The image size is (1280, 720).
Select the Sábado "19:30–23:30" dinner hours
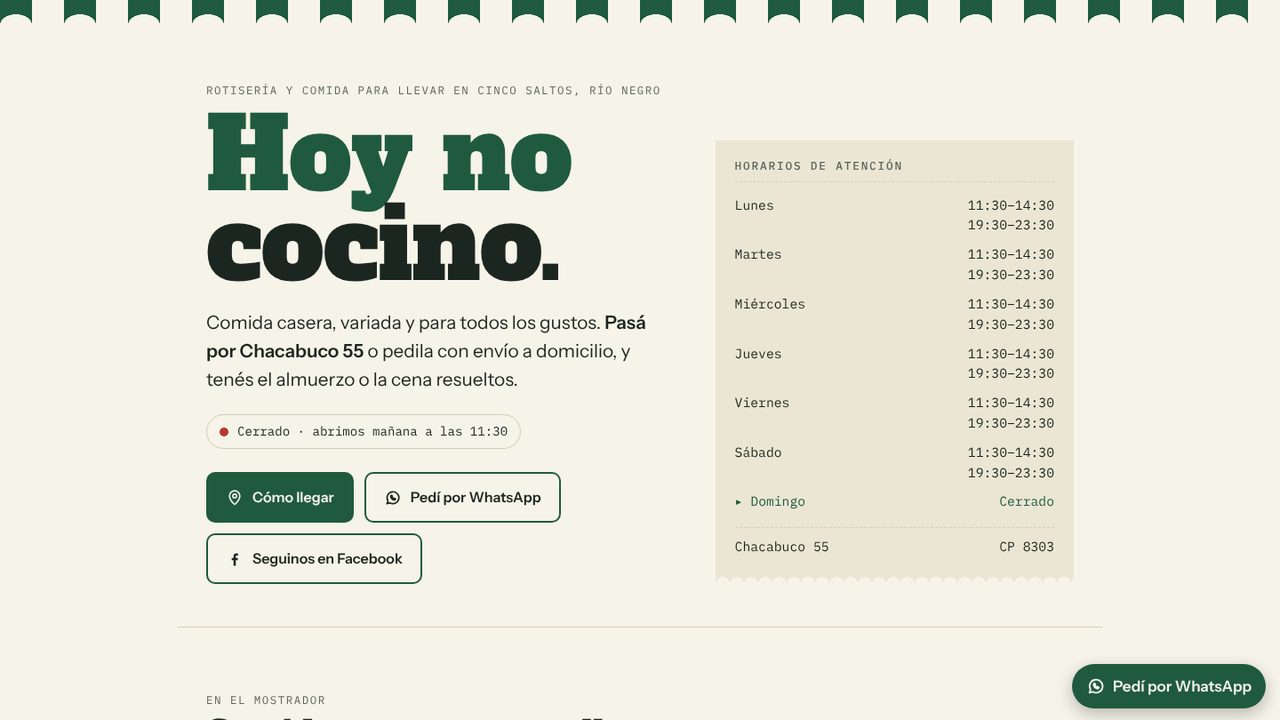[x=1010, y=472]
